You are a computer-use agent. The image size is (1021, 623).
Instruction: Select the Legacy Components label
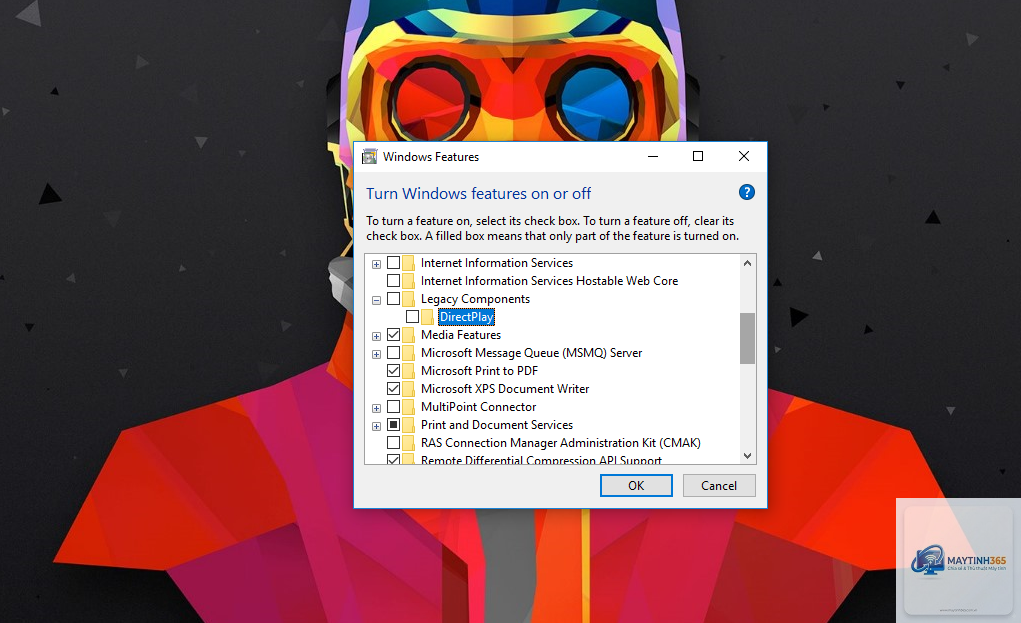point(475,299)
